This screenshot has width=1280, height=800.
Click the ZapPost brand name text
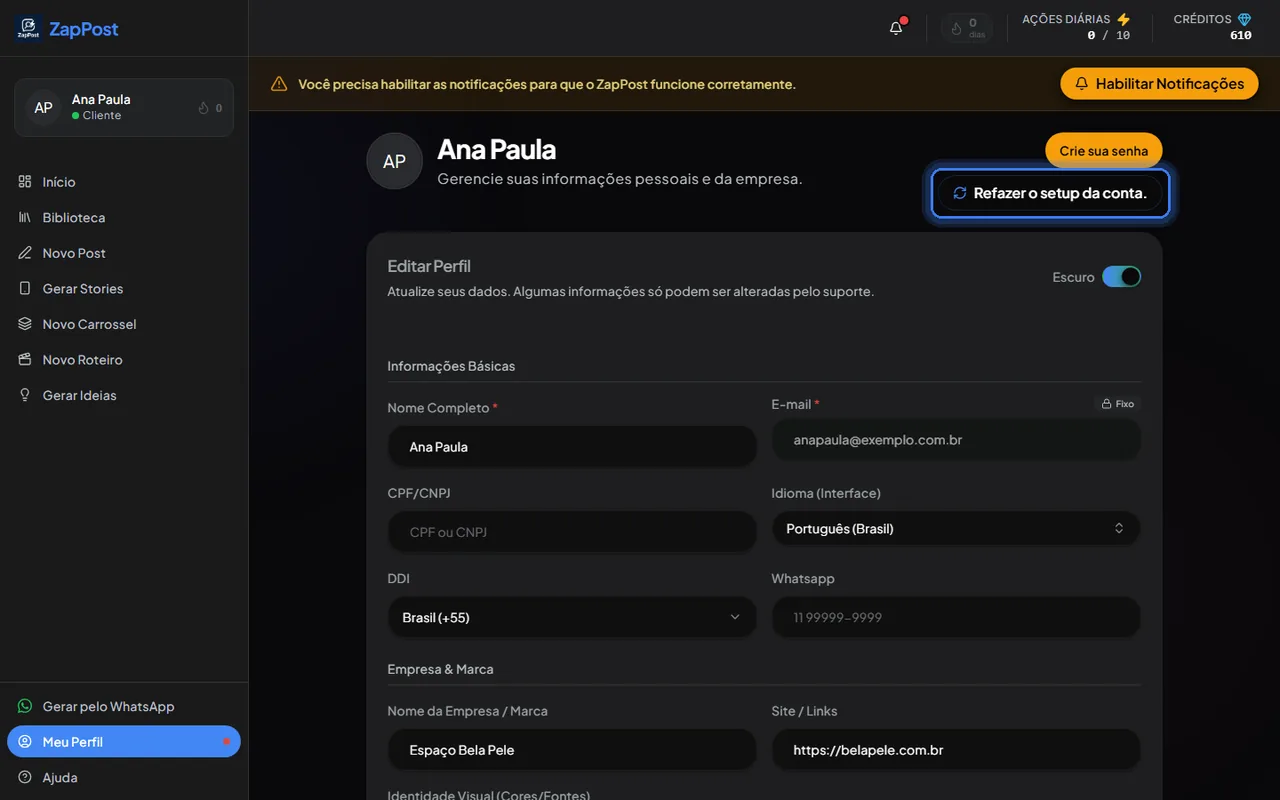tap(84, 29)
